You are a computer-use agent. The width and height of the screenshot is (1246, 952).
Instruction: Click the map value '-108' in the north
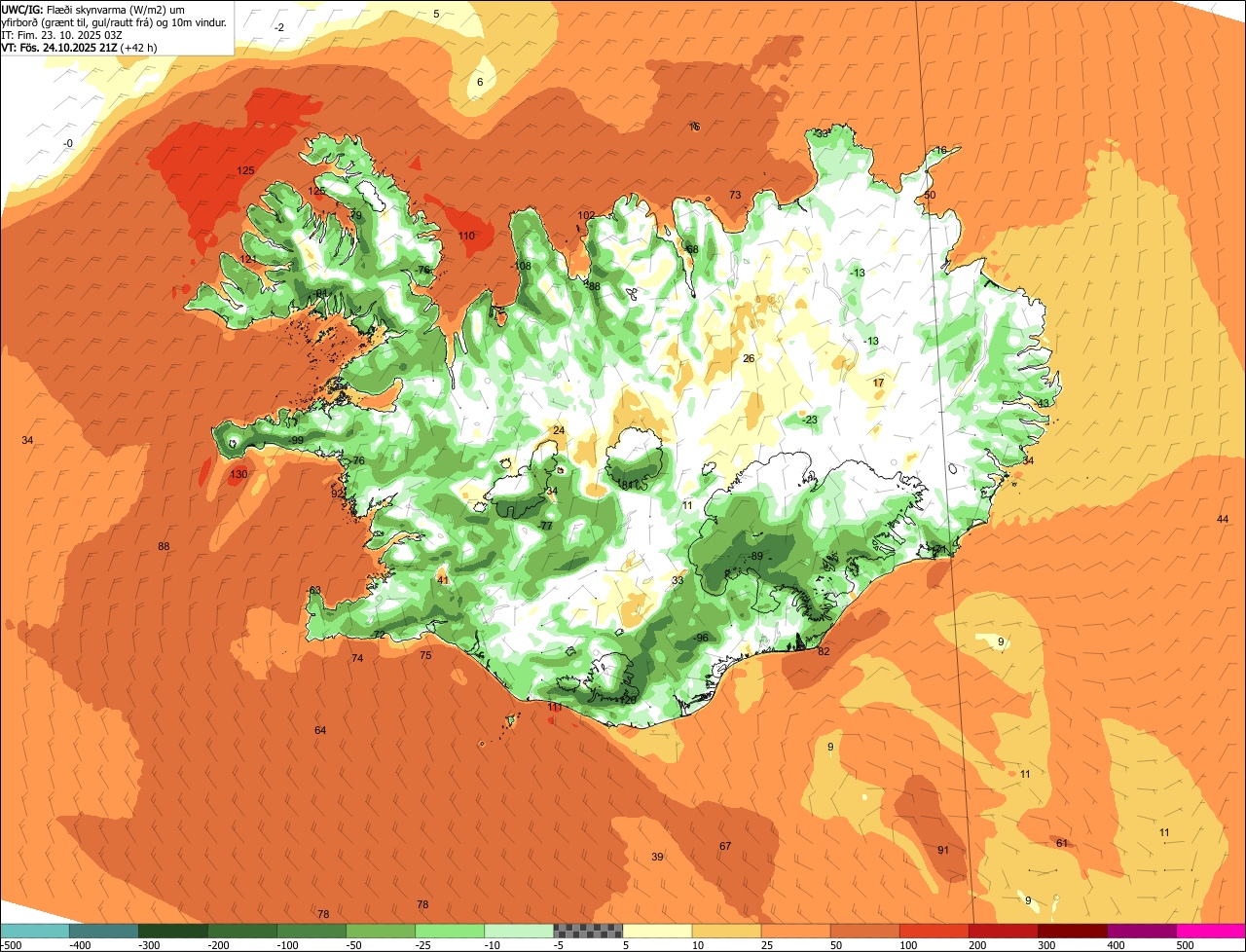pos(522,266)
